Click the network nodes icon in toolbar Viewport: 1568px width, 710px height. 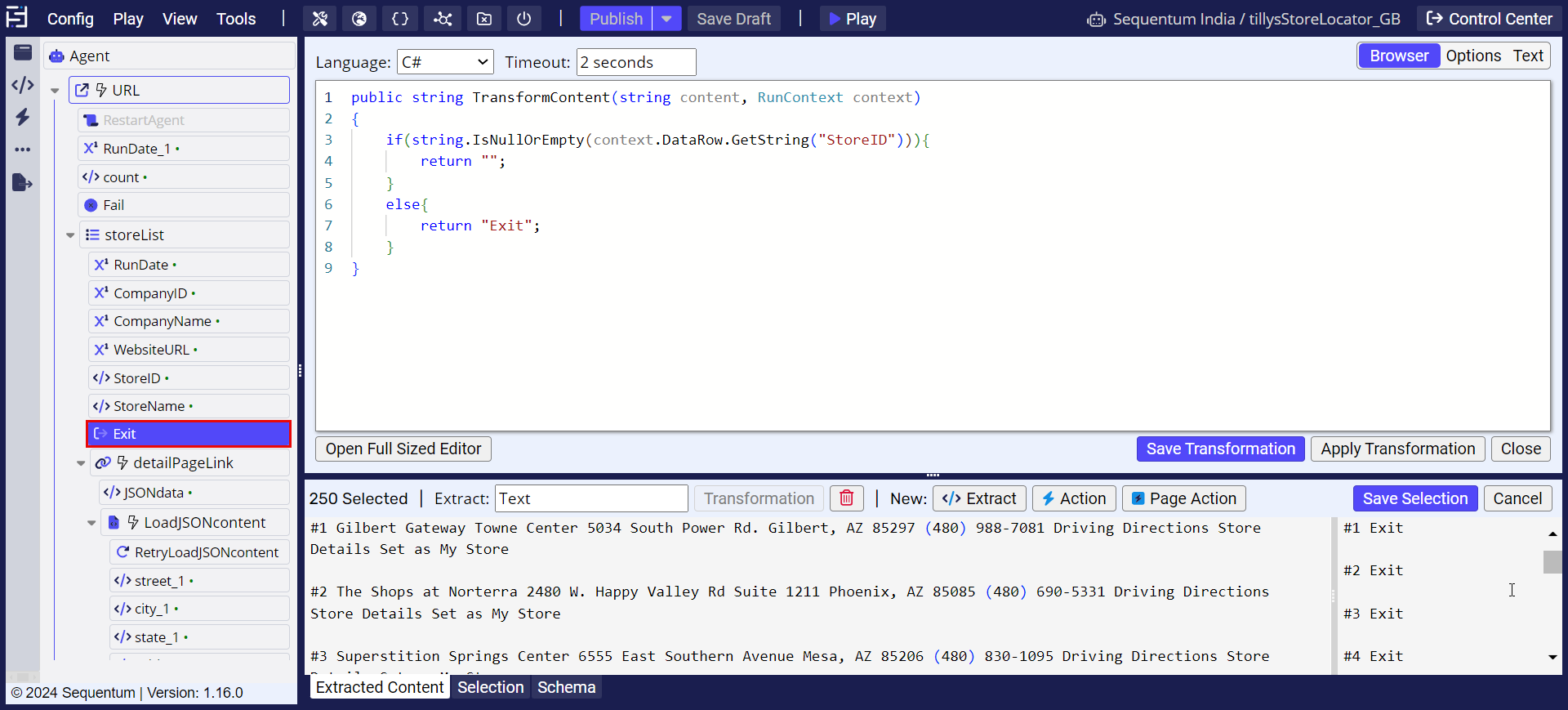(x=443, y=19)
